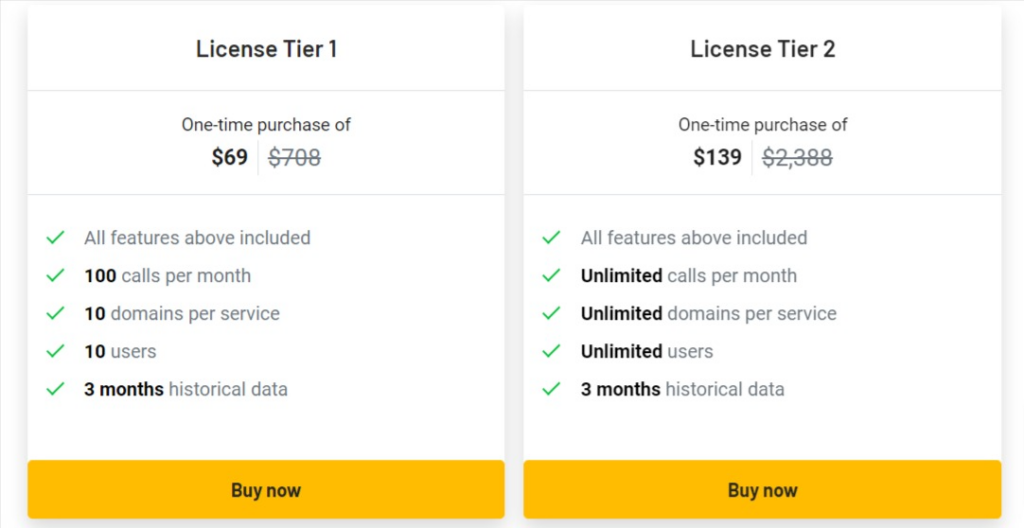Click the crossed-out $2,388 price
Screen dimensions: 1024x528
(797, 157)
